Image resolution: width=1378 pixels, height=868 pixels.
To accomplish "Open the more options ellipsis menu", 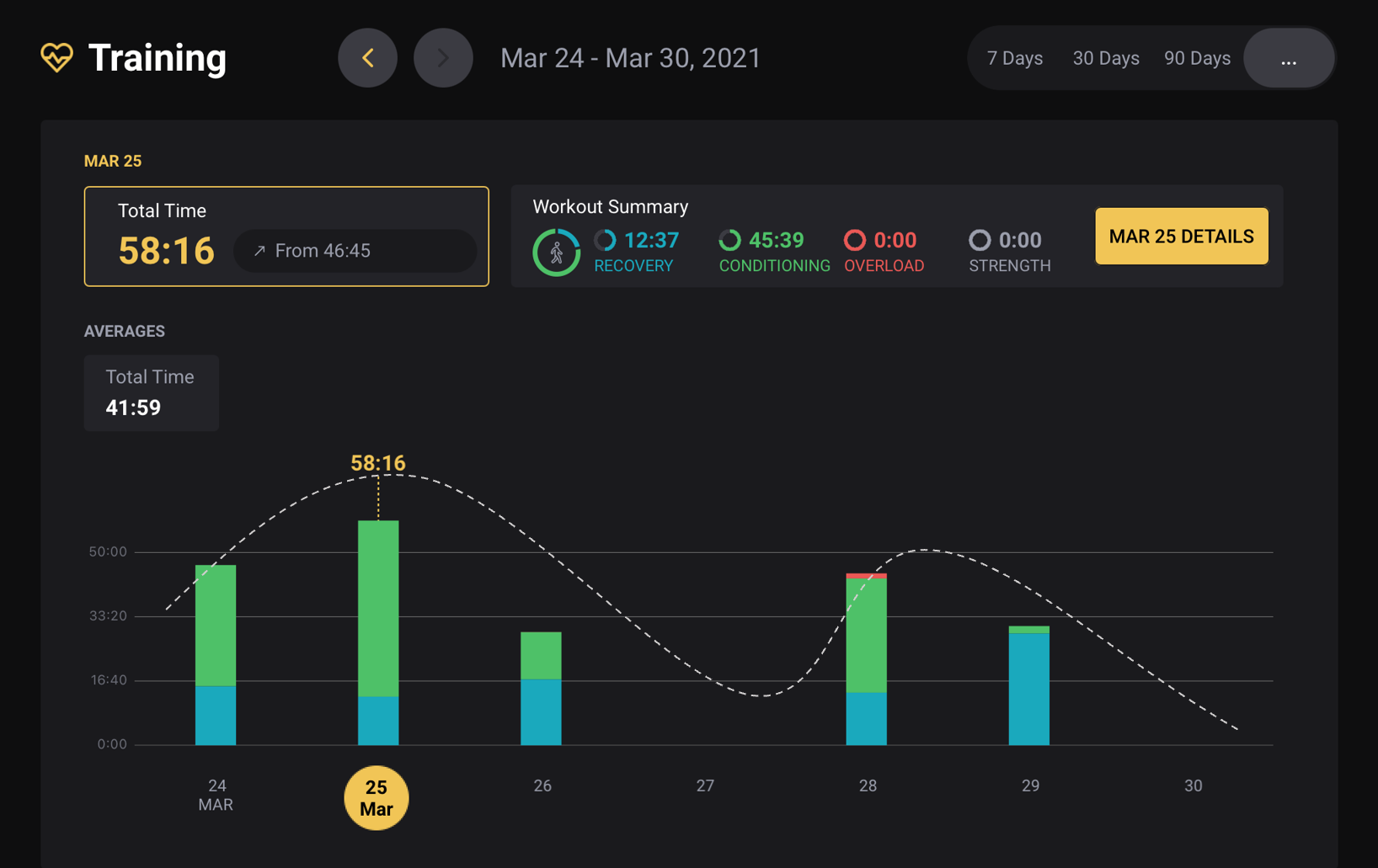I will coord(1288,58).
